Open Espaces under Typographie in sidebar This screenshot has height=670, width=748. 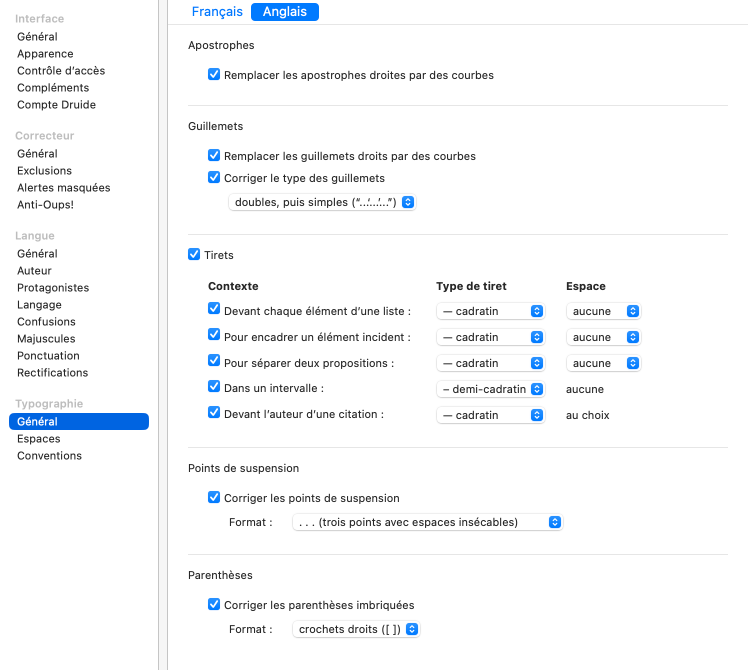coord(39,439)
